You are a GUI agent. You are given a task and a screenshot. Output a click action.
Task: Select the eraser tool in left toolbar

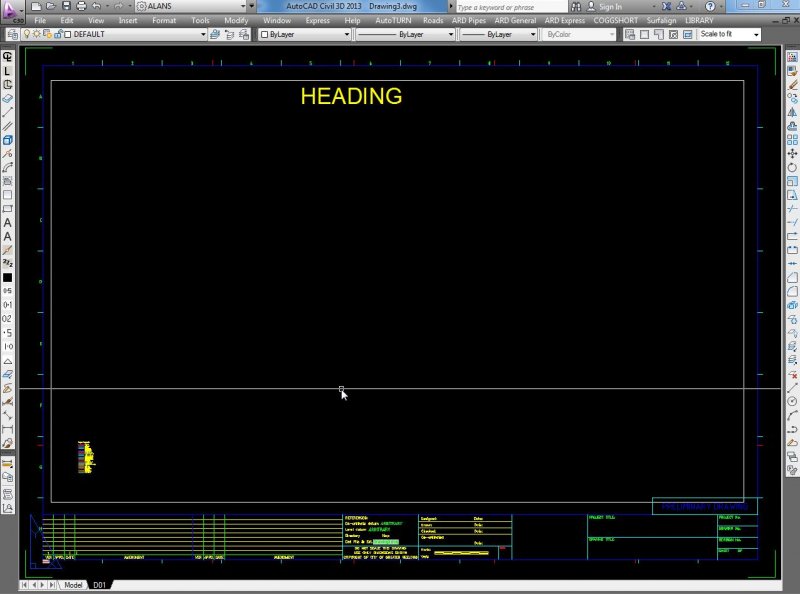(7, 98)
